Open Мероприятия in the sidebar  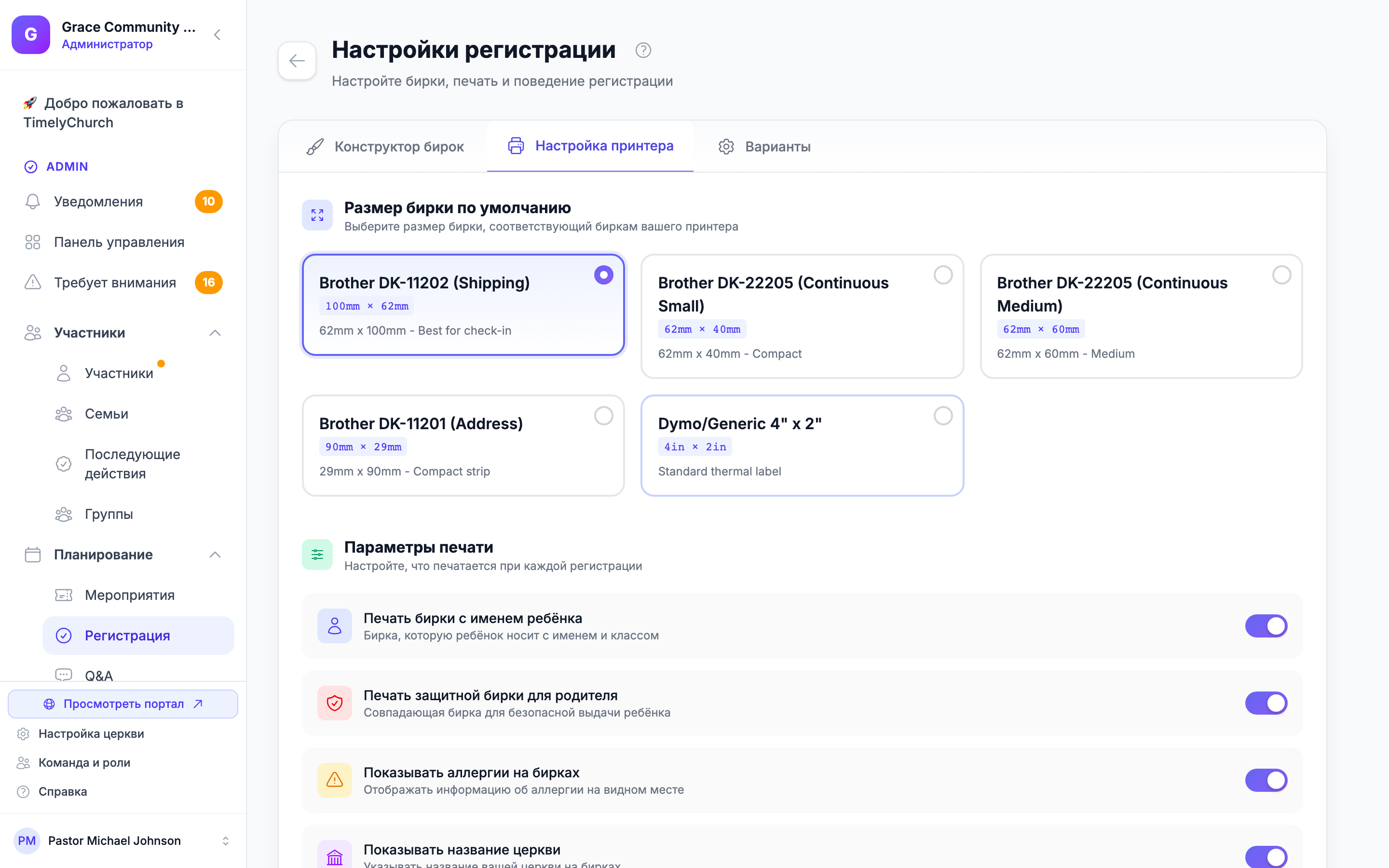pyautogui.click(x=138, y=596)
